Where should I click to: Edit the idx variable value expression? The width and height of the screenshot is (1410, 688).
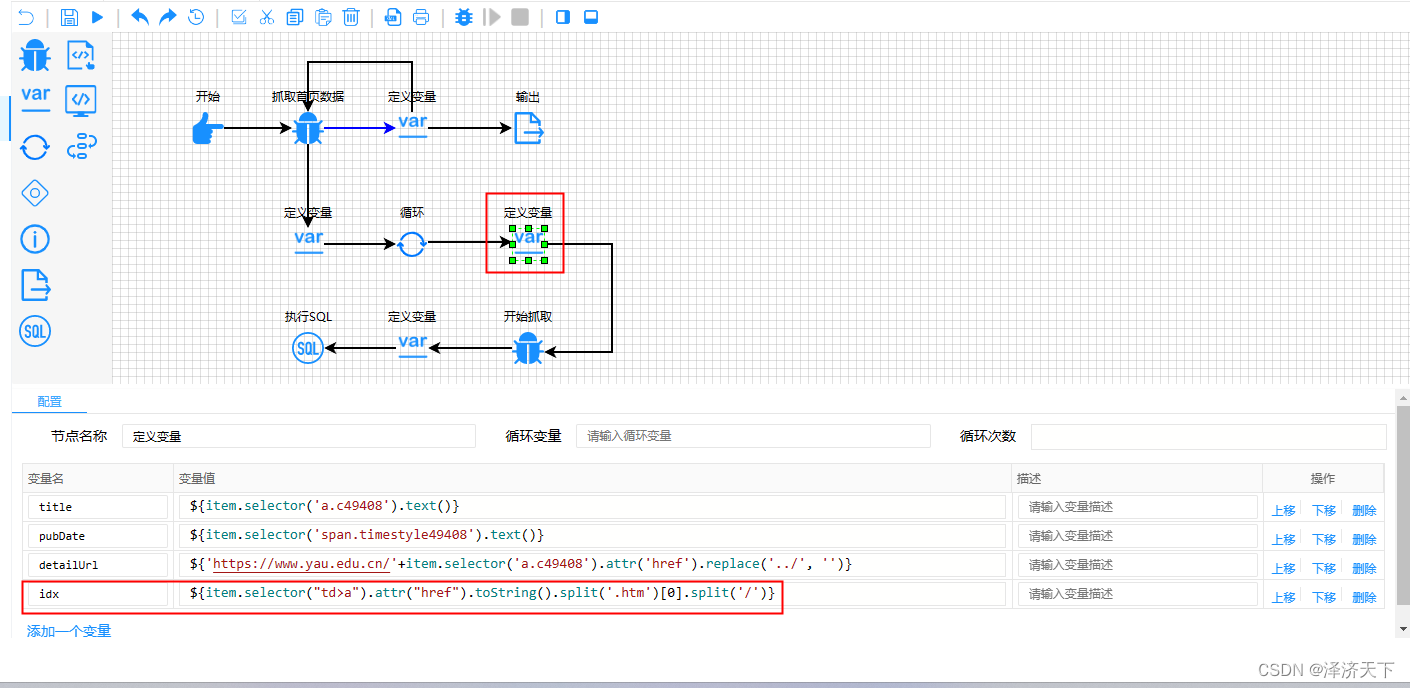(x=592, y=594)
